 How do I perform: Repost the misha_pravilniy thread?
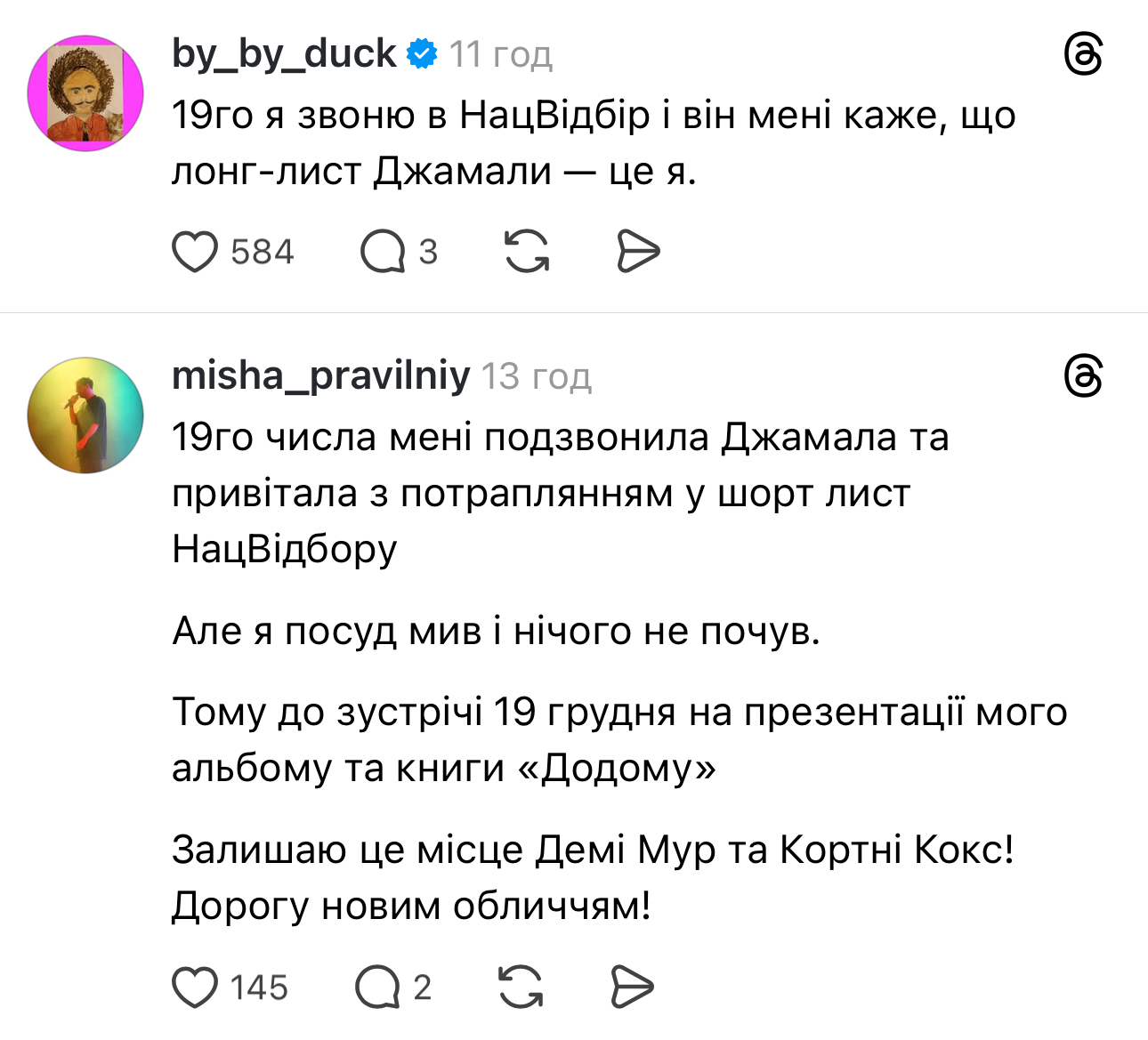point(521,988)
